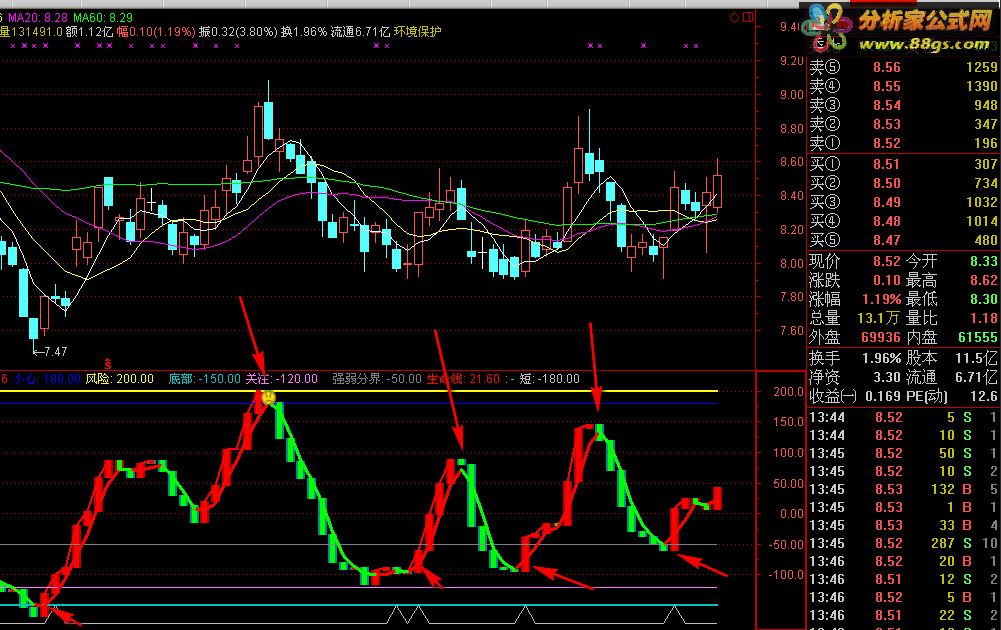
Task: Click sell level 卖② at price 8.53
Action: [903, 124]
